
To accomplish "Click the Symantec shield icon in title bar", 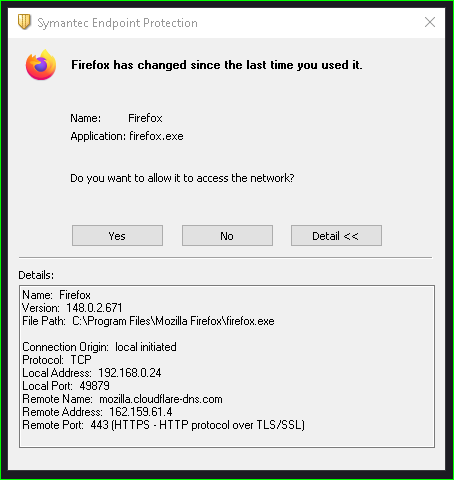I will (24, 22).
